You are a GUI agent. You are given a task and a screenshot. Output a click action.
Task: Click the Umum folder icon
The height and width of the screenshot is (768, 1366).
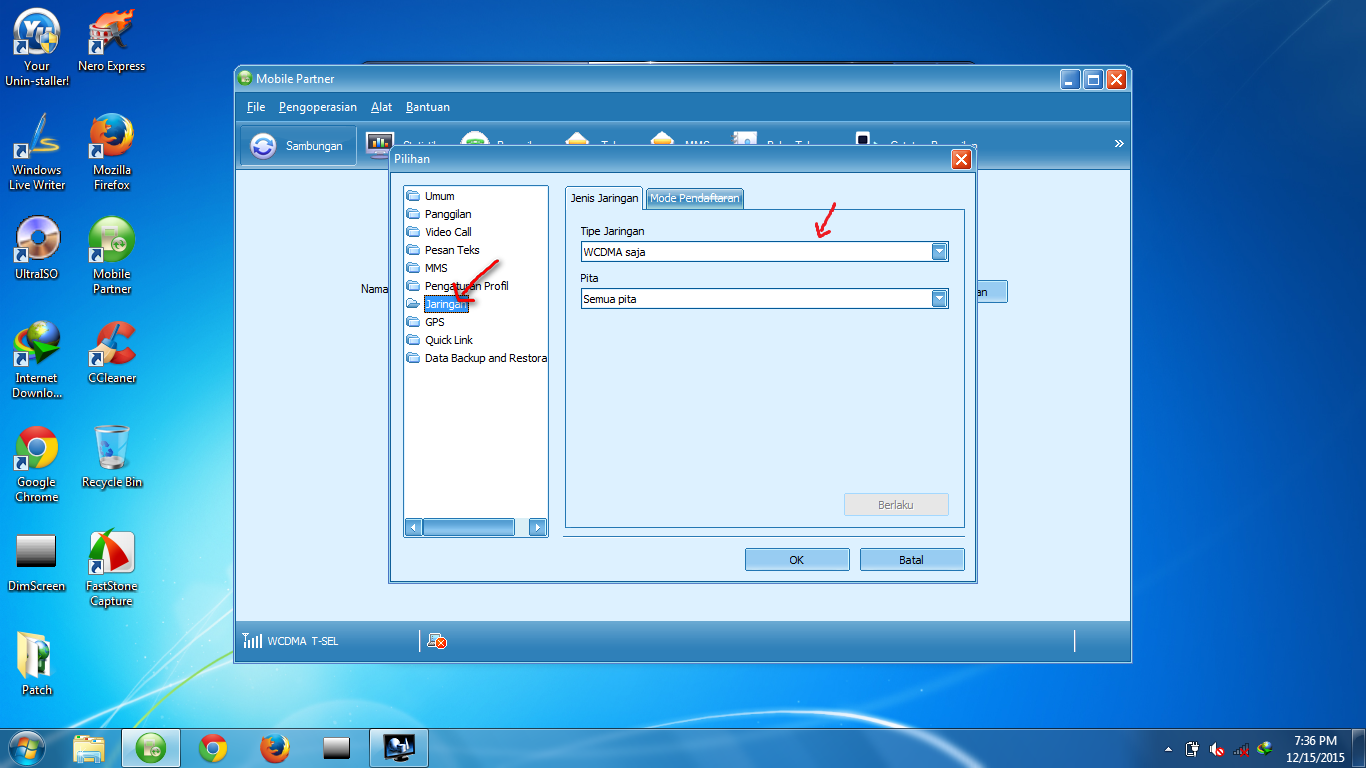[413, 196]
